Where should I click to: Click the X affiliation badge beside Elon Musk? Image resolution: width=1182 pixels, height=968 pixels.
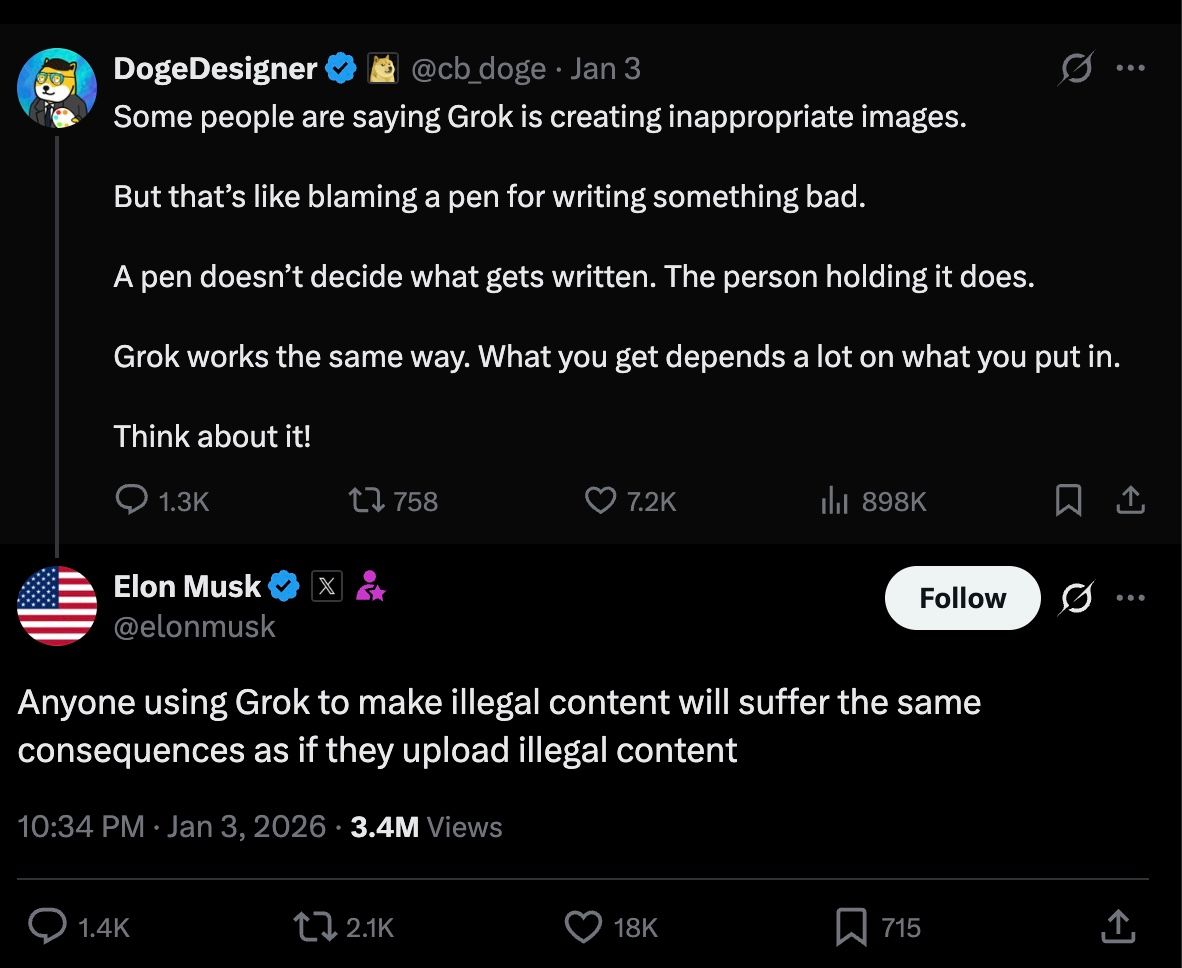click(326, 587)
